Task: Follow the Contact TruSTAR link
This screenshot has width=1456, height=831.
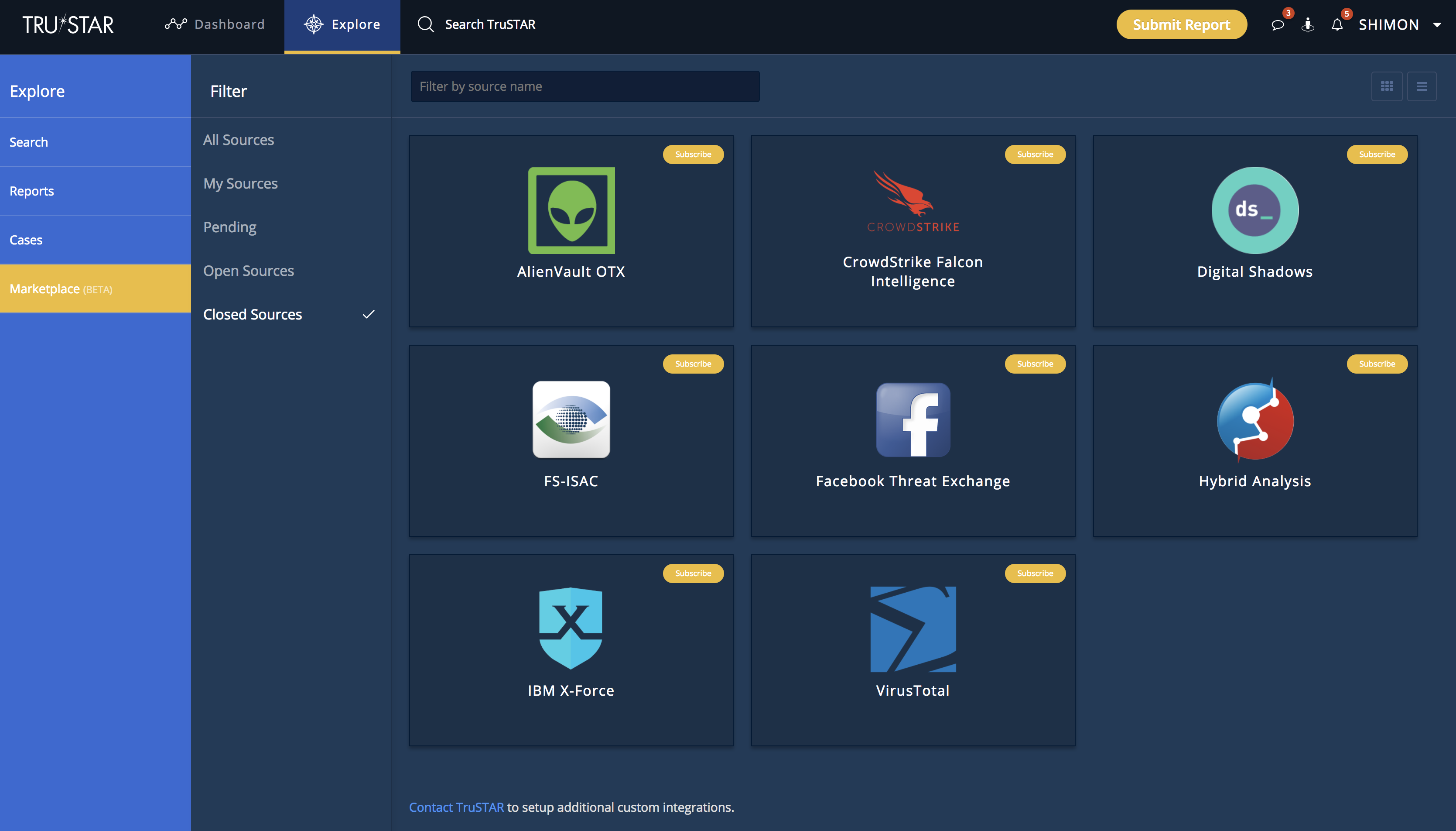Action: tap(456, 807)
